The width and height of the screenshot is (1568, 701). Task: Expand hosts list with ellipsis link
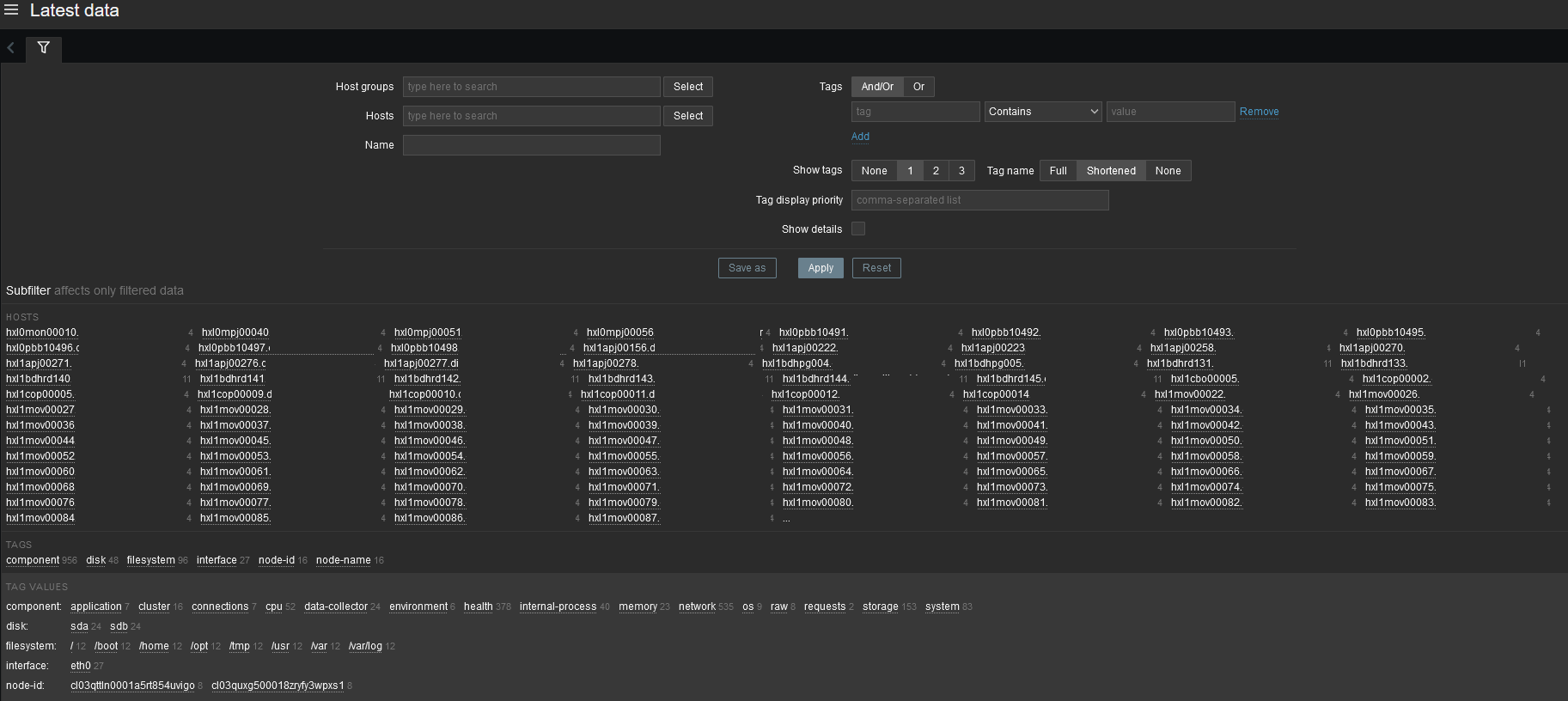click(786, 518)
